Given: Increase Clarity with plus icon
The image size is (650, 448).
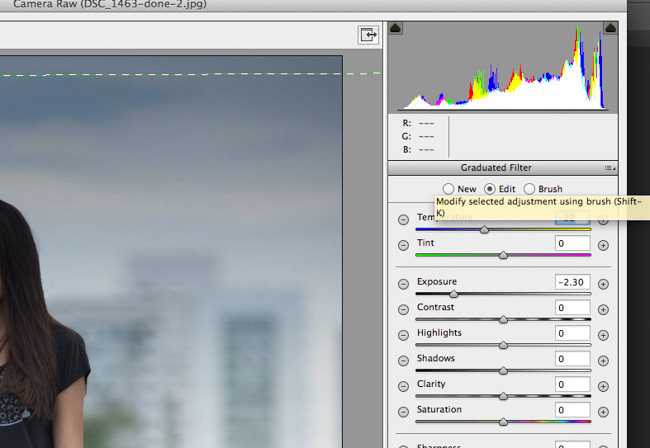Looking at the screenshot, I should (x=603, y=386).
